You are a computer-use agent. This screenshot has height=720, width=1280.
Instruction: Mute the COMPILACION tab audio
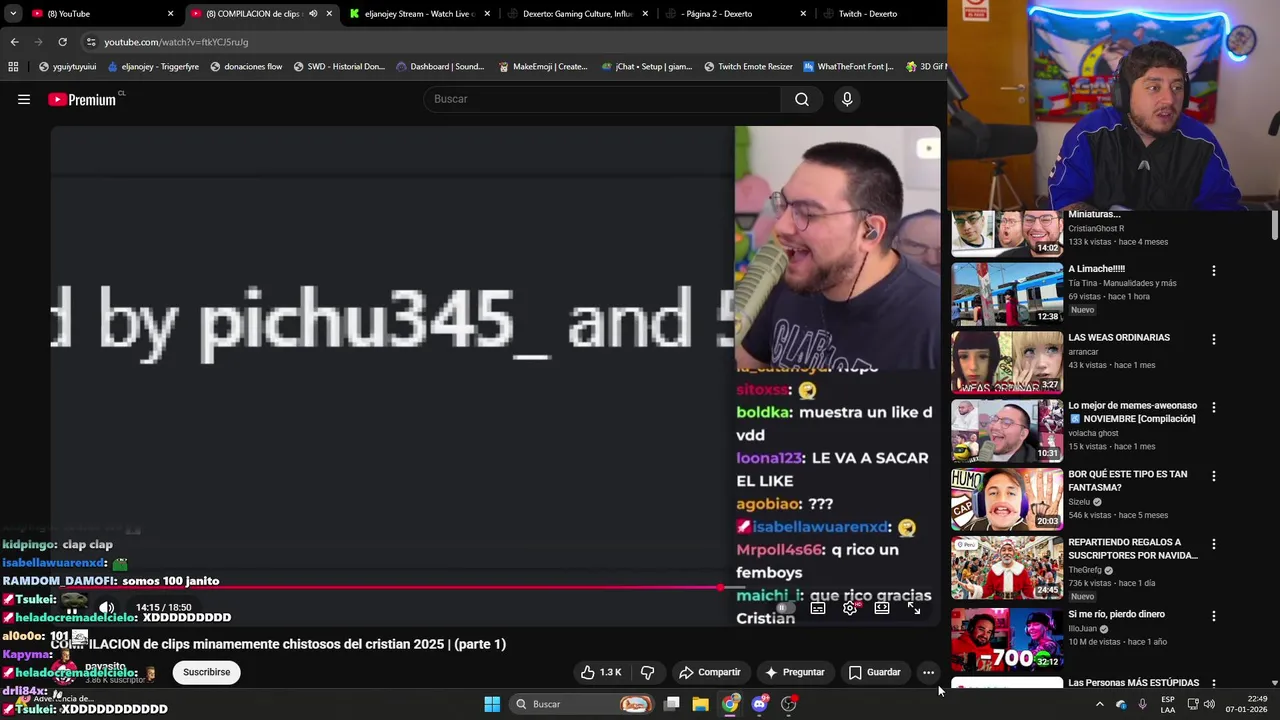tap(313, 14)
